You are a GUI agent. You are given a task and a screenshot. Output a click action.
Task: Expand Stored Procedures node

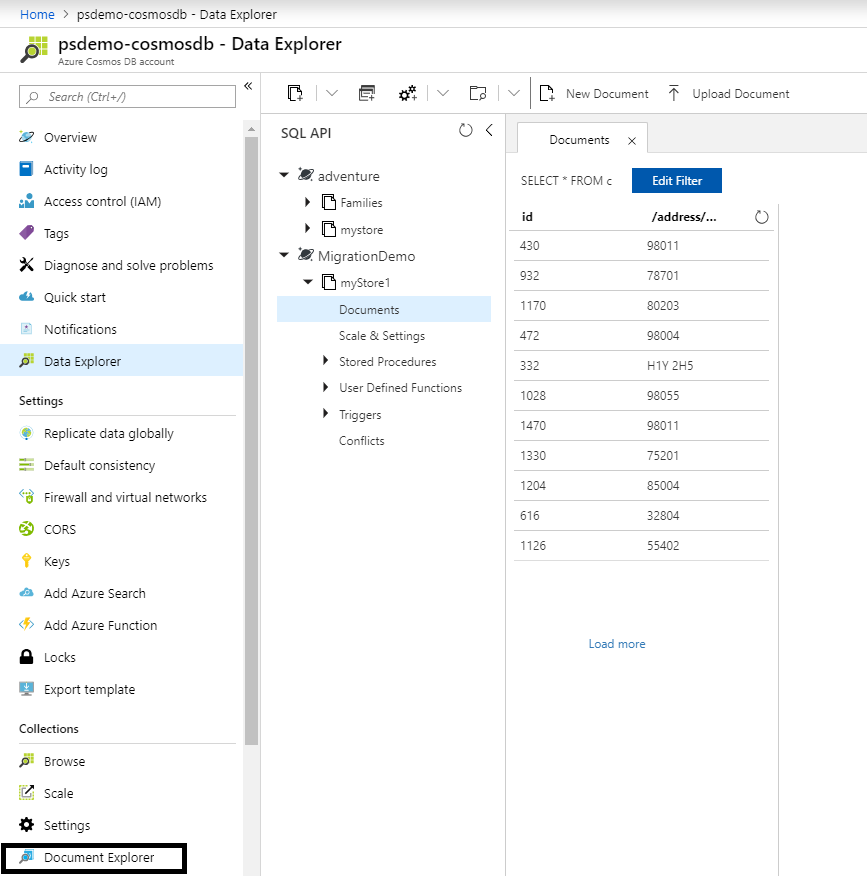click(325, 361)
